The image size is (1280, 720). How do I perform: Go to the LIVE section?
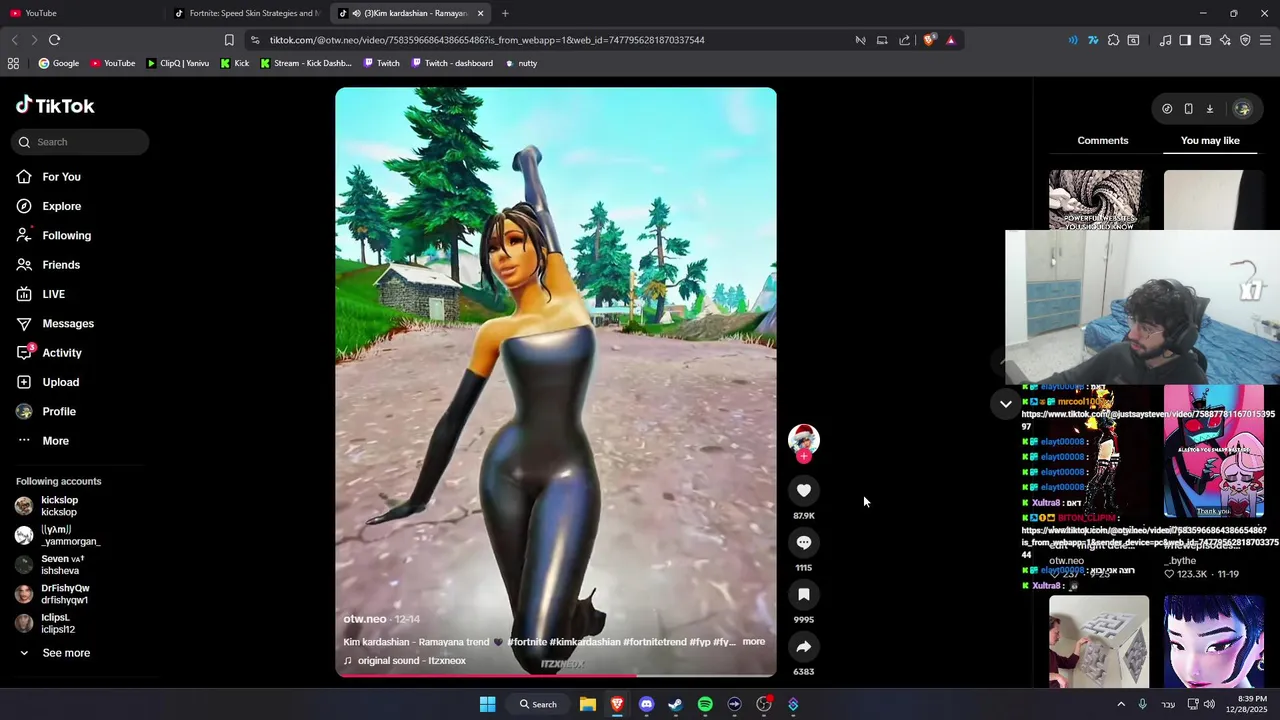pos(53,294)
